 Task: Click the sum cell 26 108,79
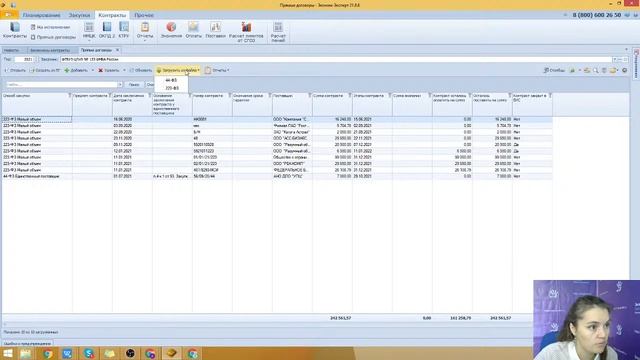(x=332, y=170)
